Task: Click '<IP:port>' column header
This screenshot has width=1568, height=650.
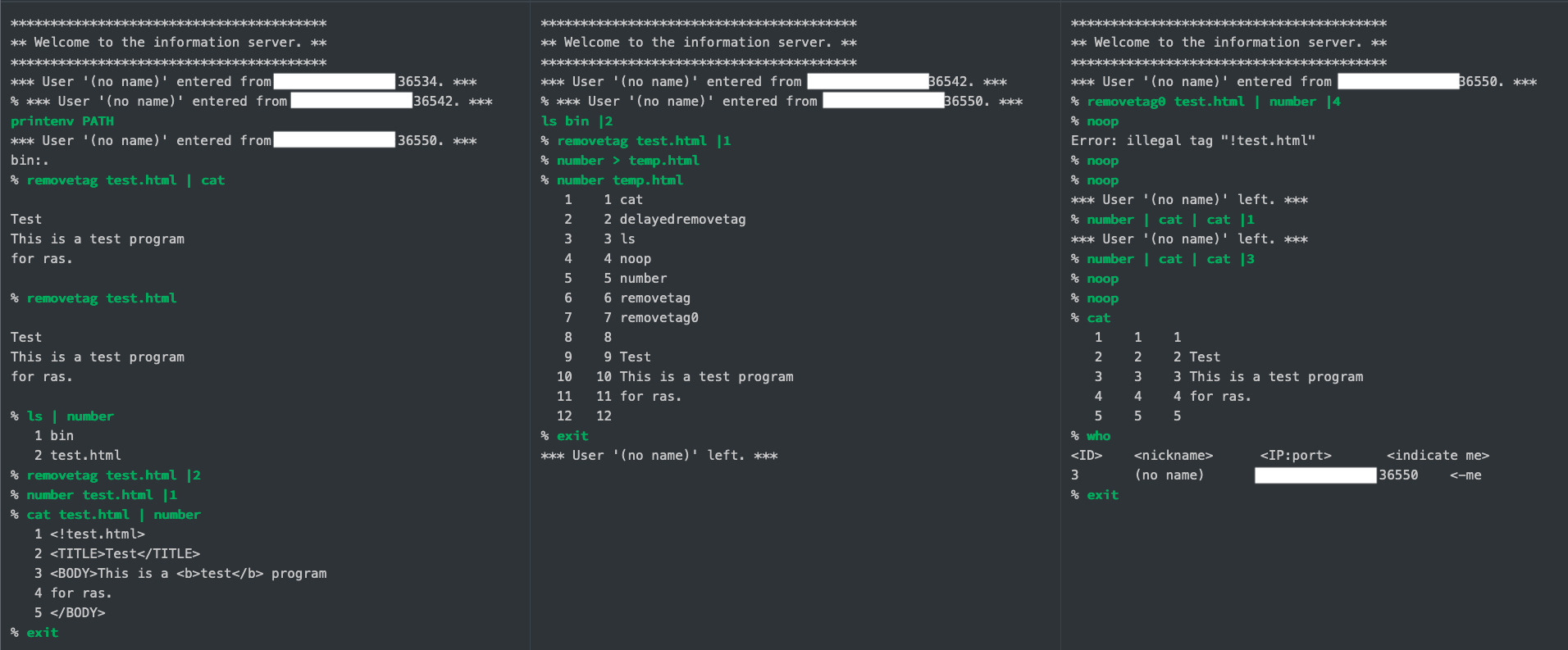Action: click(x=1296, y=456)
